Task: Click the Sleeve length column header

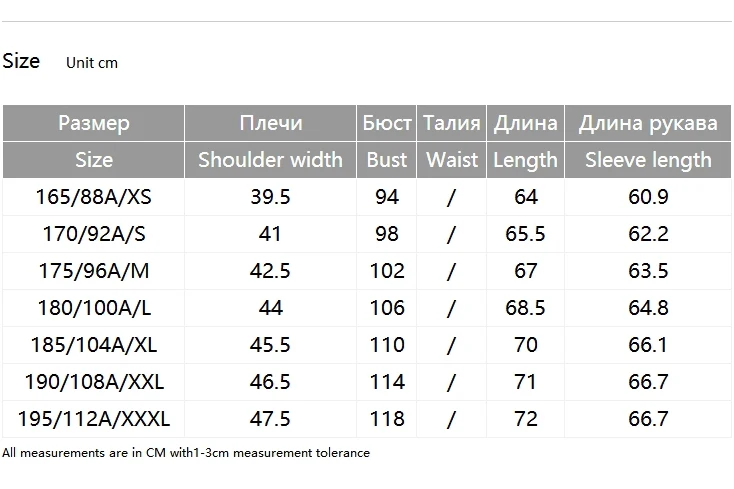Action: pyautogui.click(x=648, y=160)
